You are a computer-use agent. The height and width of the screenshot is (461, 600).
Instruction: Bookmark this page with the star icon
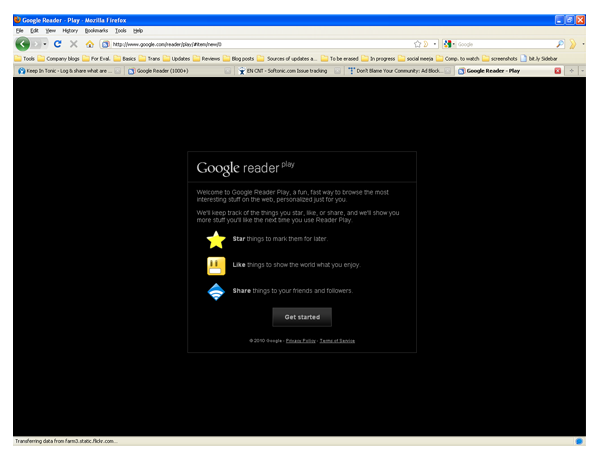point(417,44)
